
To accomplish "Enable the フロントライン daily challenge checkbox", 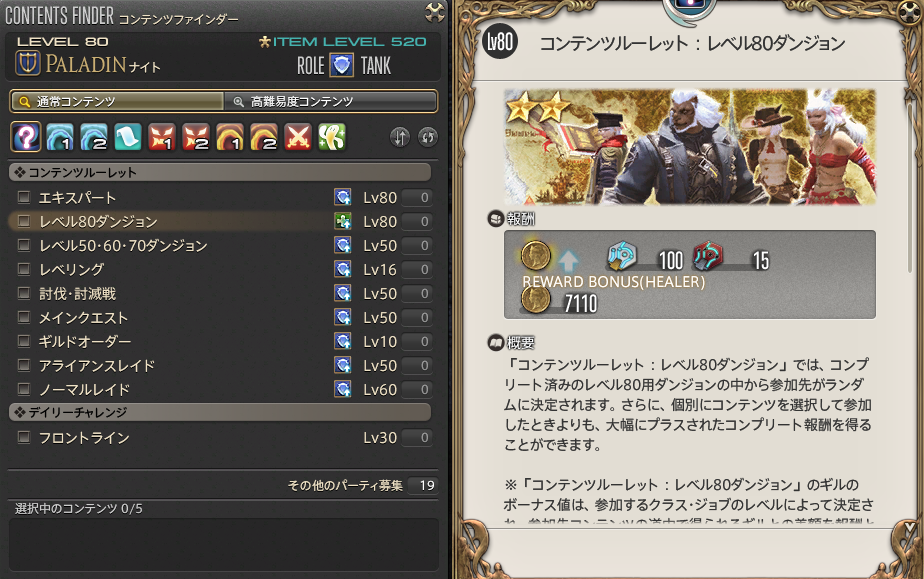I will pyautogui.click(x=24, y=437).
